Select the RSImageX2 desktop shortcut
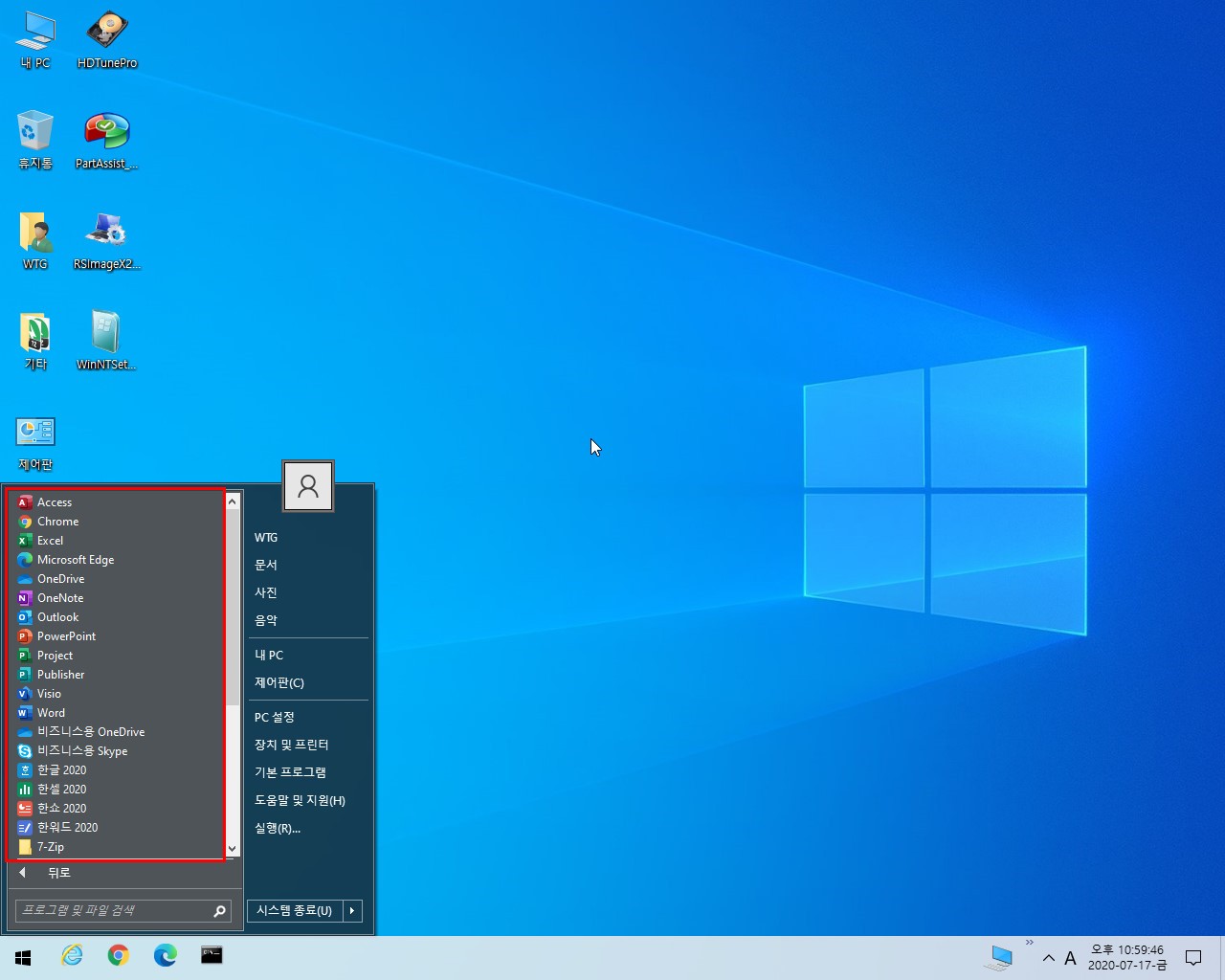The image size is (1225, 980). point(107,241)
